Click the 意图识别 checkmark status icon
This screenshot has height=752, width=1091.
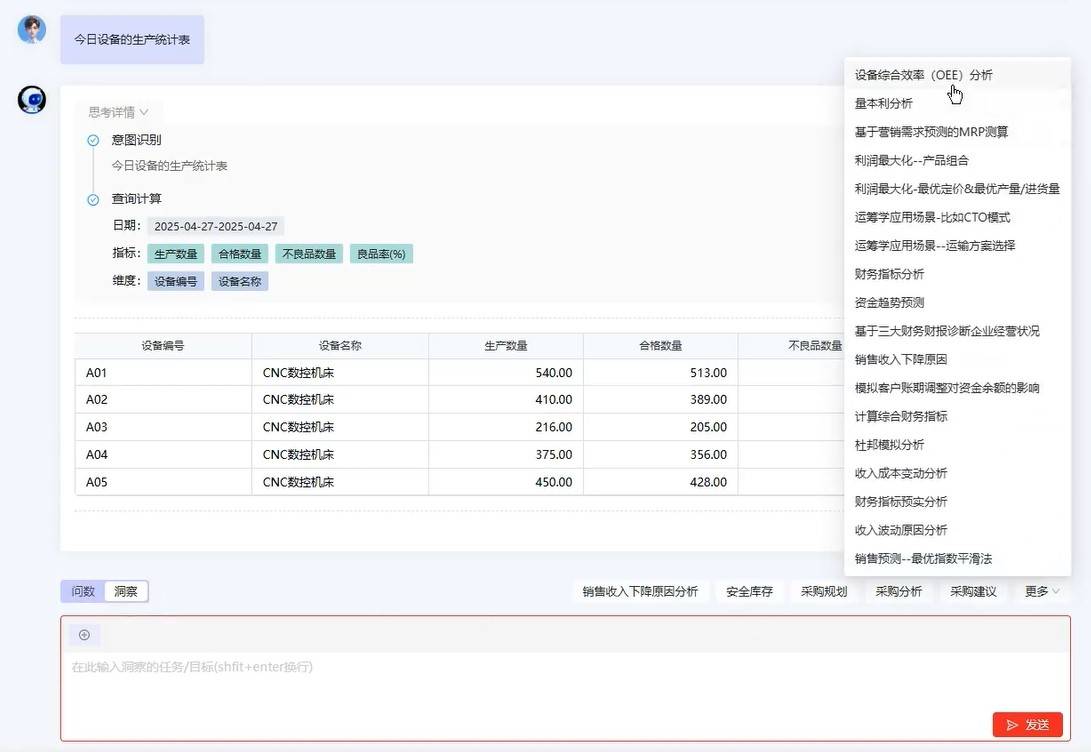[93, 140]
